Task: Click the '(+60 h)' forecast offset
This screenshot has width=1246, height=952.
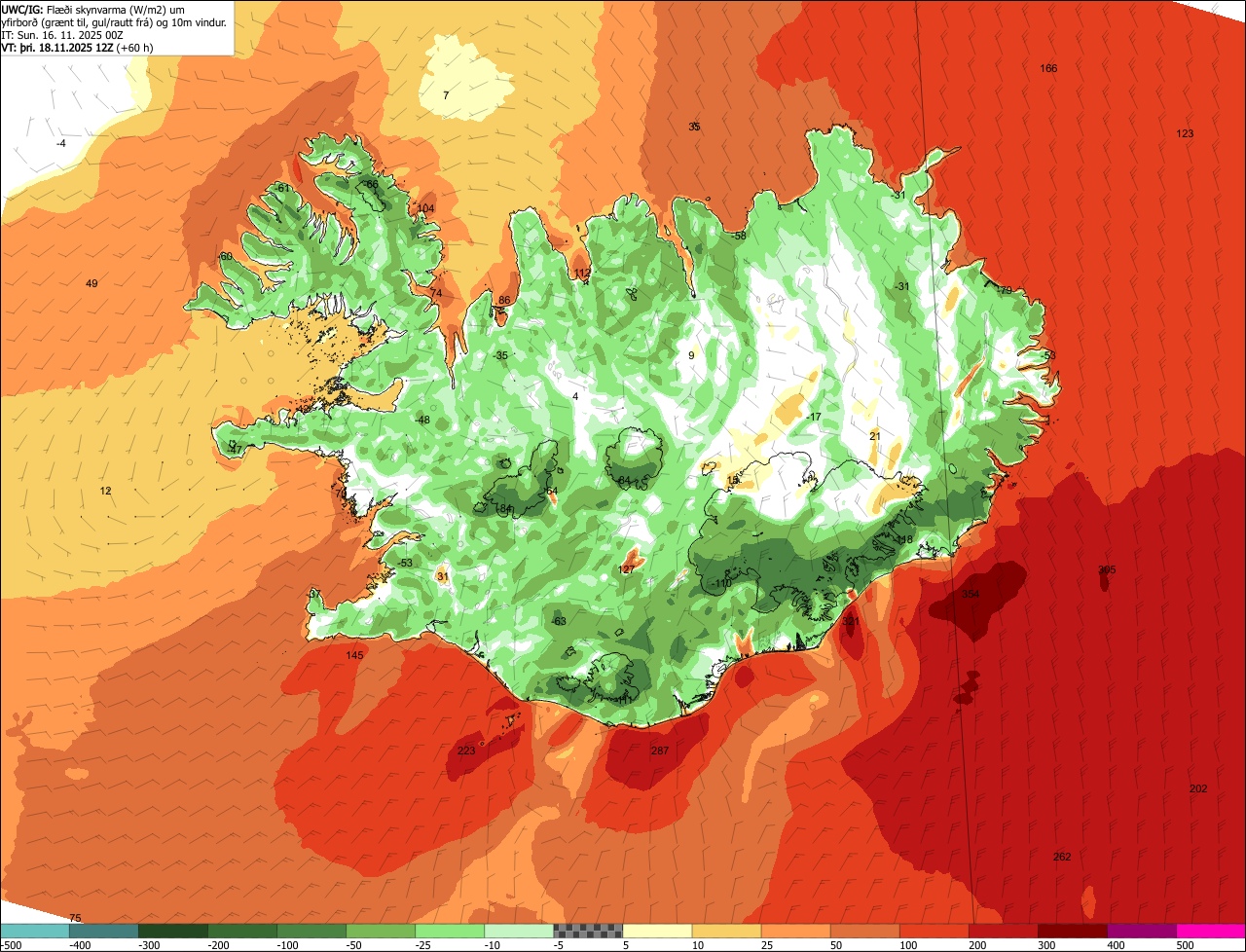Action: (134, 47)
